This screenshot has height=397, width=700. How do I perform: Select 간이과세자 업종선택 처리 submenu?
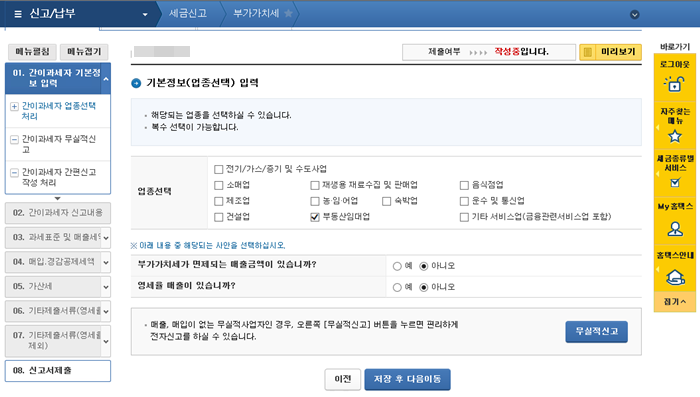(58, 111)
